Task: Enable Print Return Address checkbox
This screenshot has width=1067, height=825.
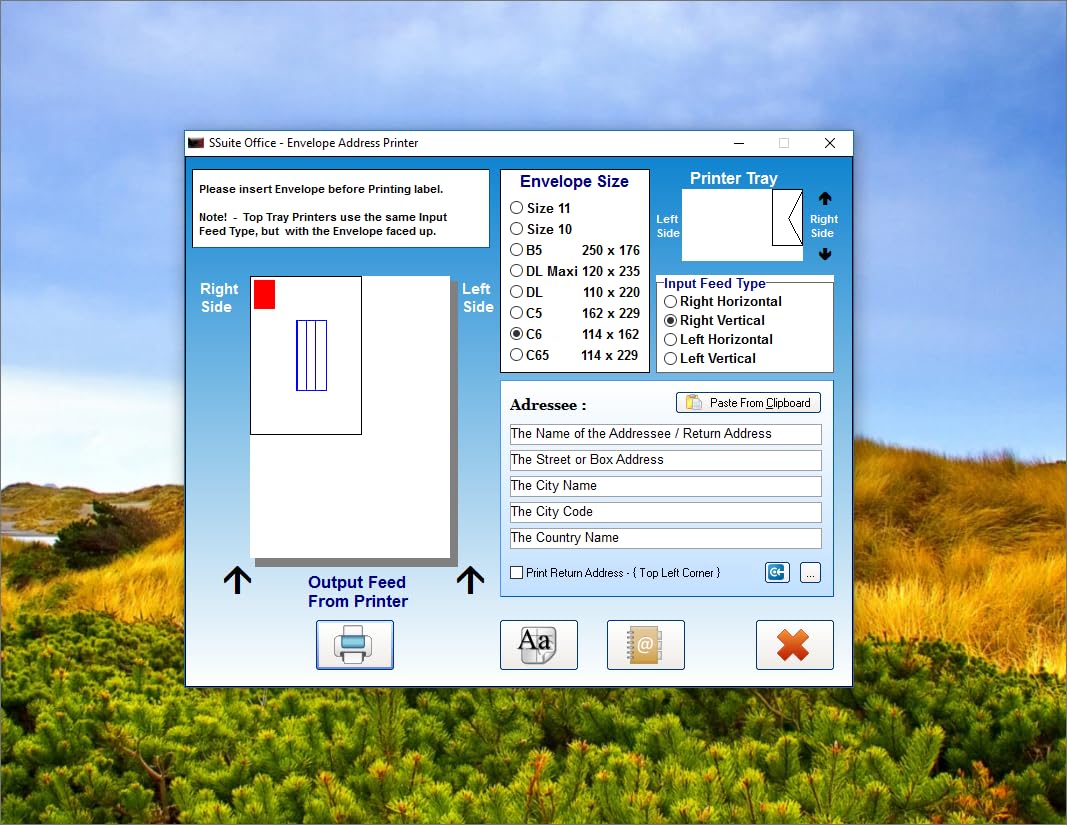Action: (517, 573)
